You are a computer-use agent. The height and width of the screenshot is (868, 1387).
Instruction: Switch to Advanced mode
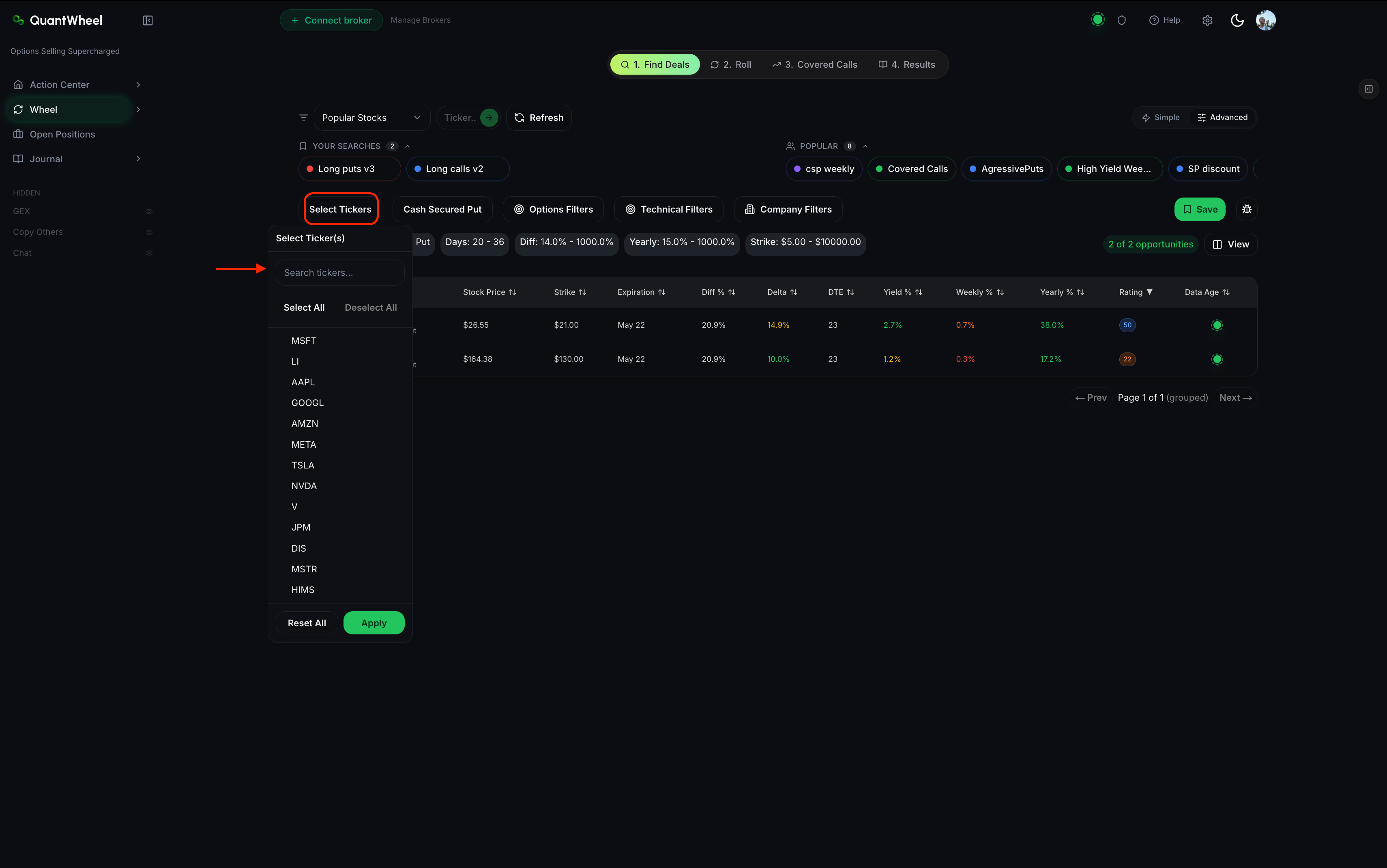click(1222, 118)
